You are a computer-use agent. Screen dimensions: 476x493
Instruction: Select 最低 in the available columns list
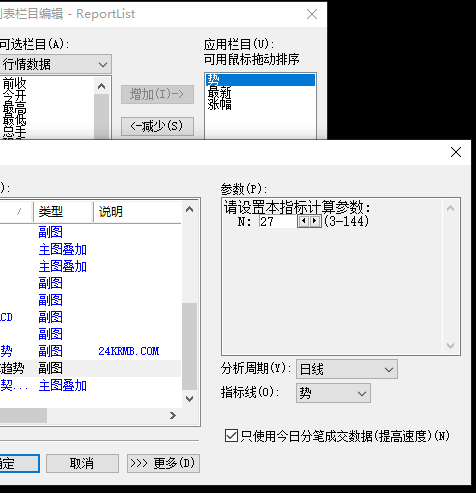coord(14,120)
